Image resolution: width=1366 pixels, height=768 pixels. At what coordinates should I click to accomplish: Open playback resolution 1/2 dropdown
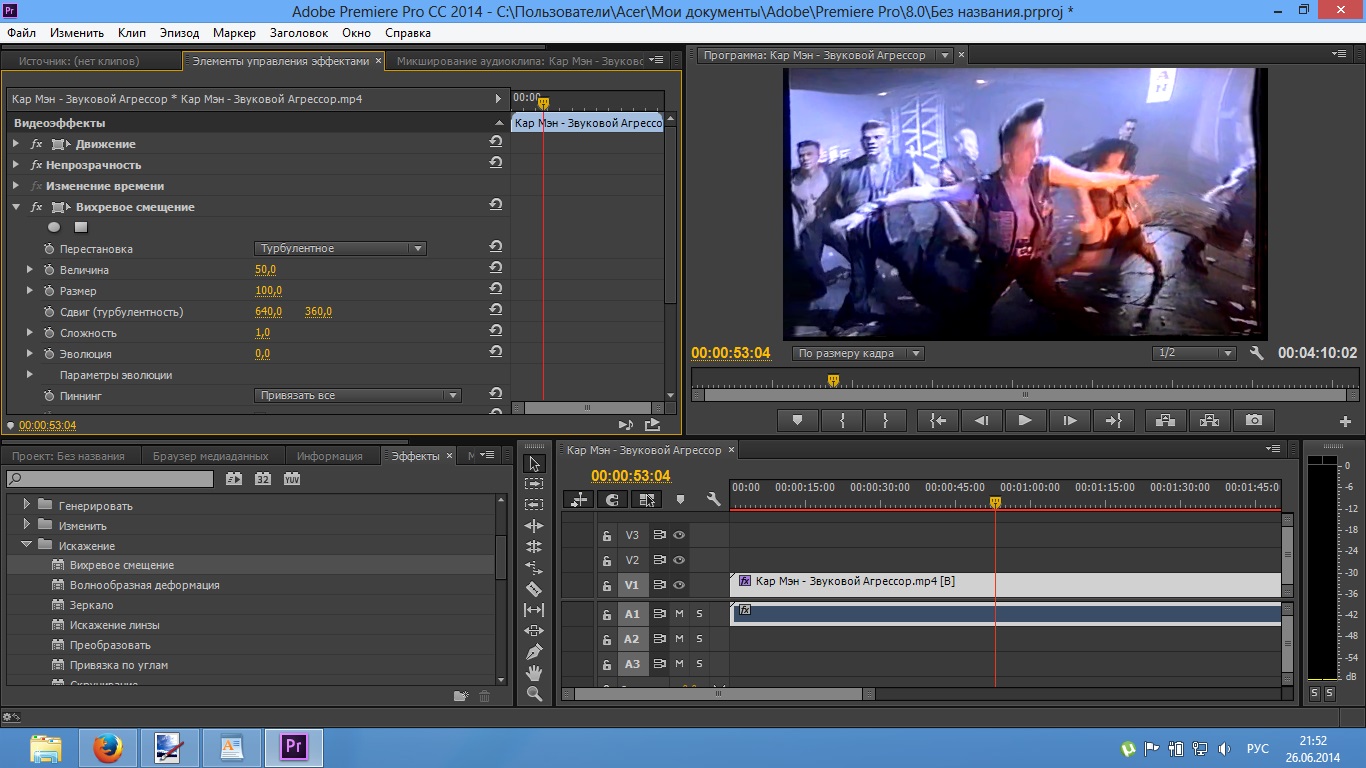1194,353
